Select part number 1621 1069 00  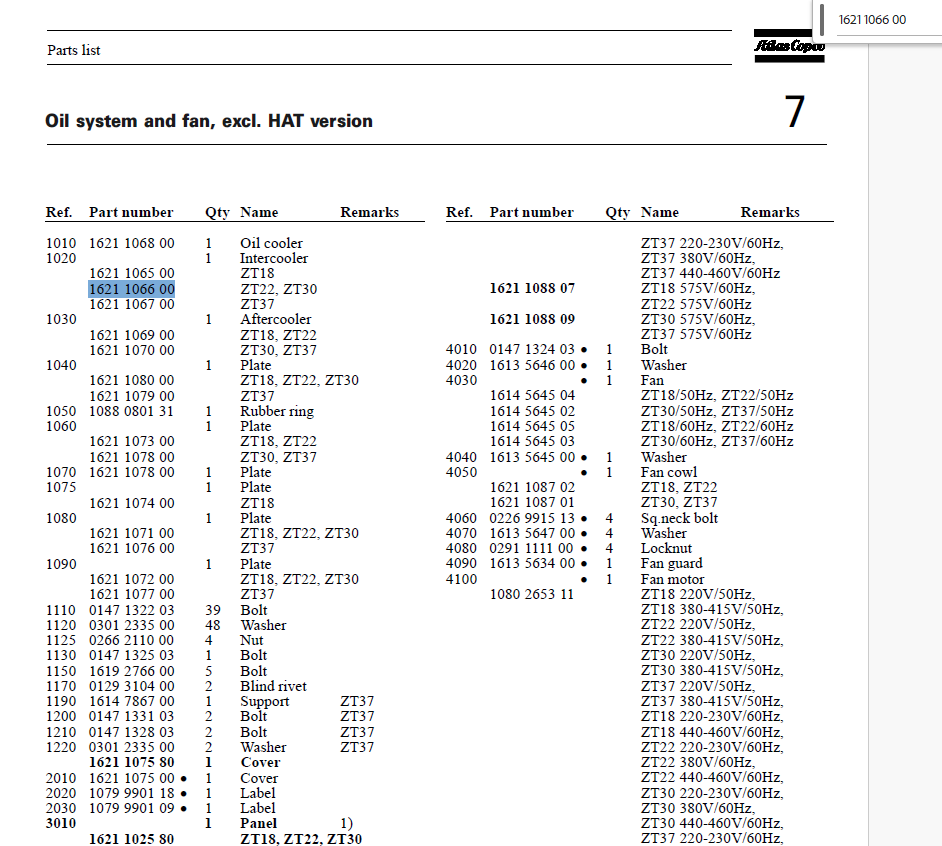(x=132, y=335)
